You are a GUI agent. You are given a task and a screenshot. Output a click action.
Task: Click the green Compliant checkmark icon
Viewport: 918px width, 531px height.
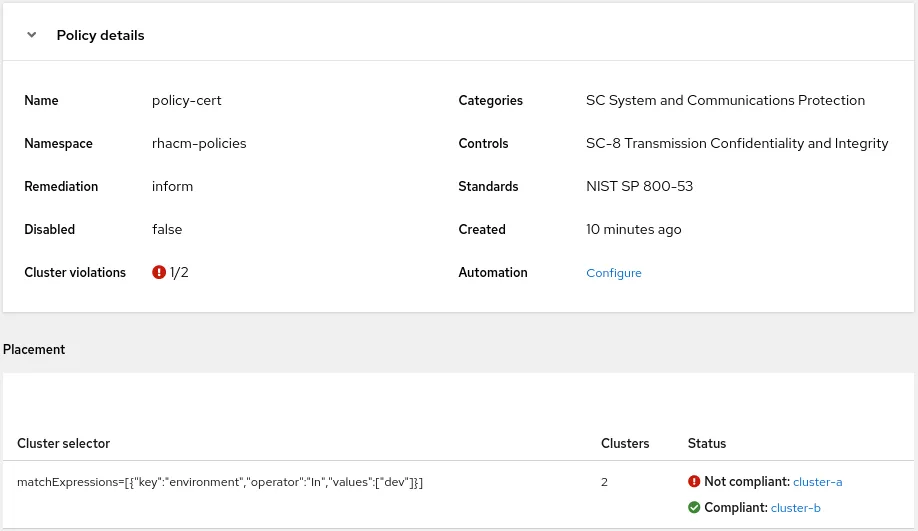tap(694, 507)
